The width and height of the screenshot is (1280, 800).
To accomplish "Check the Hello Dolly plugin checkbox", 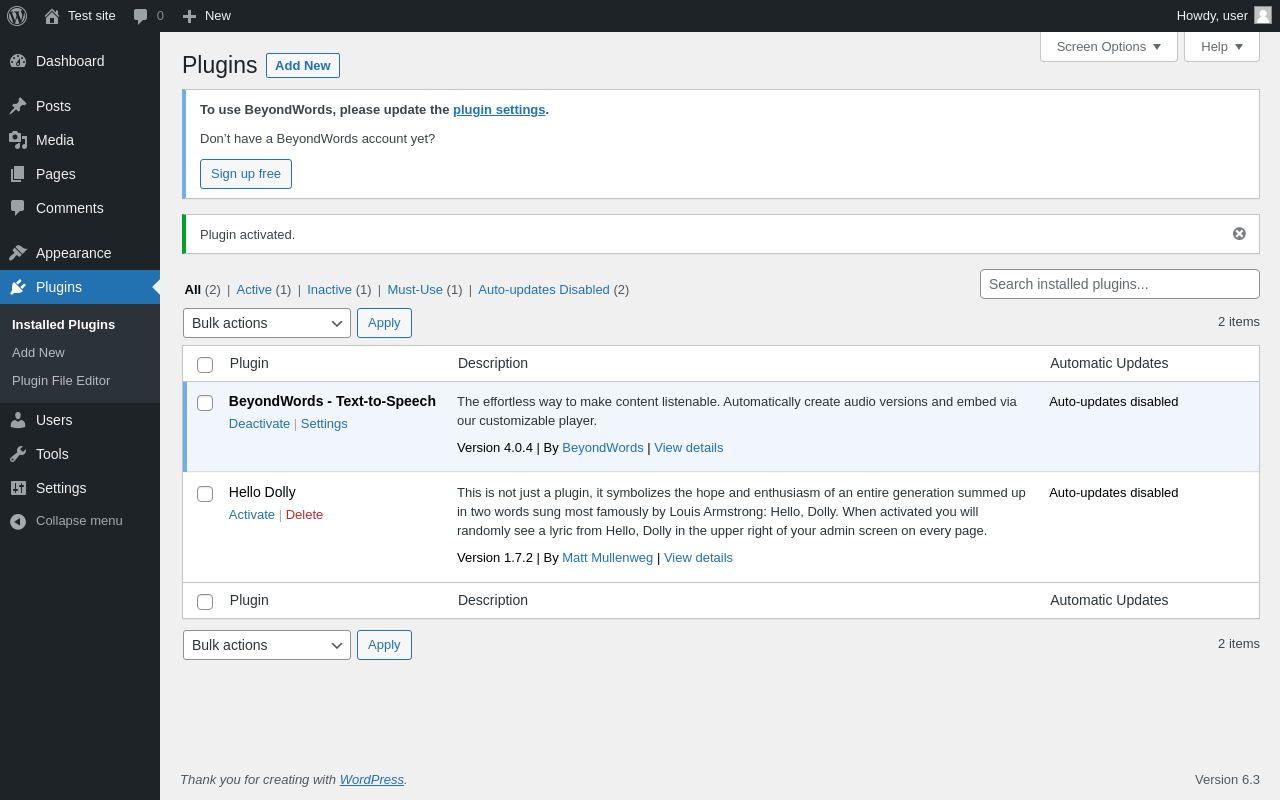I will pos(205,494).
